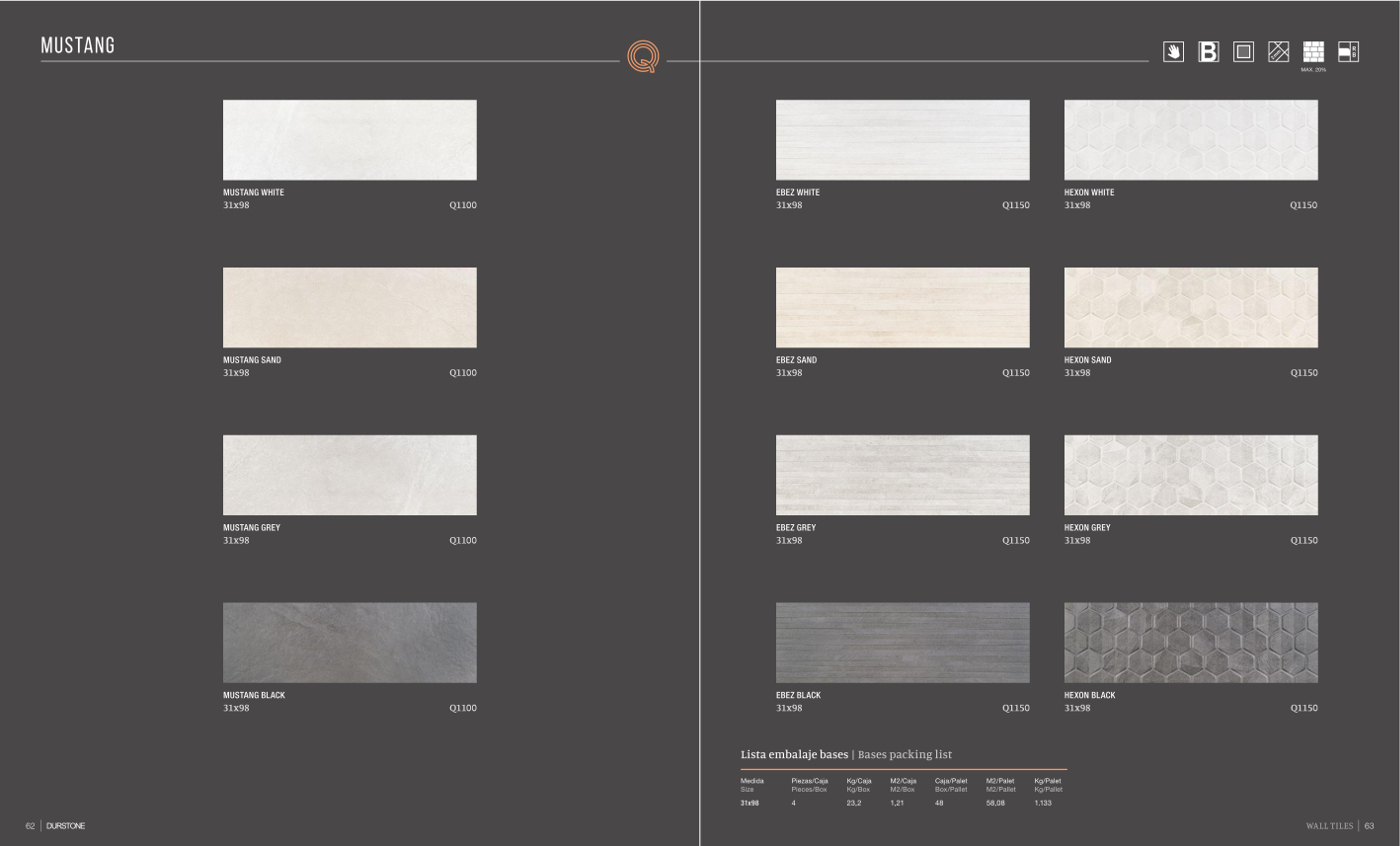Open the Ebez Sand tile image
Screen dimensions: 1400x846
[x=903, y=307]
